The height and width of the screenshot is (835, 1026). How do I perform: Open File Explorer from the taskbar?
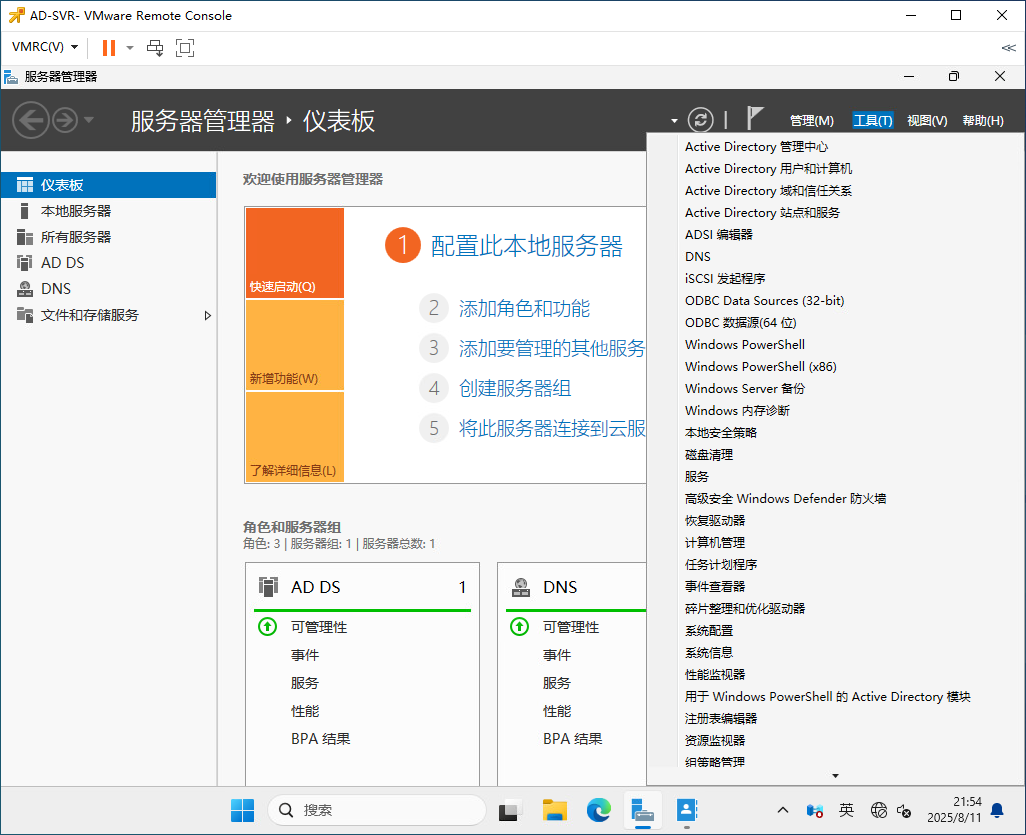click(x=555, y=810)
